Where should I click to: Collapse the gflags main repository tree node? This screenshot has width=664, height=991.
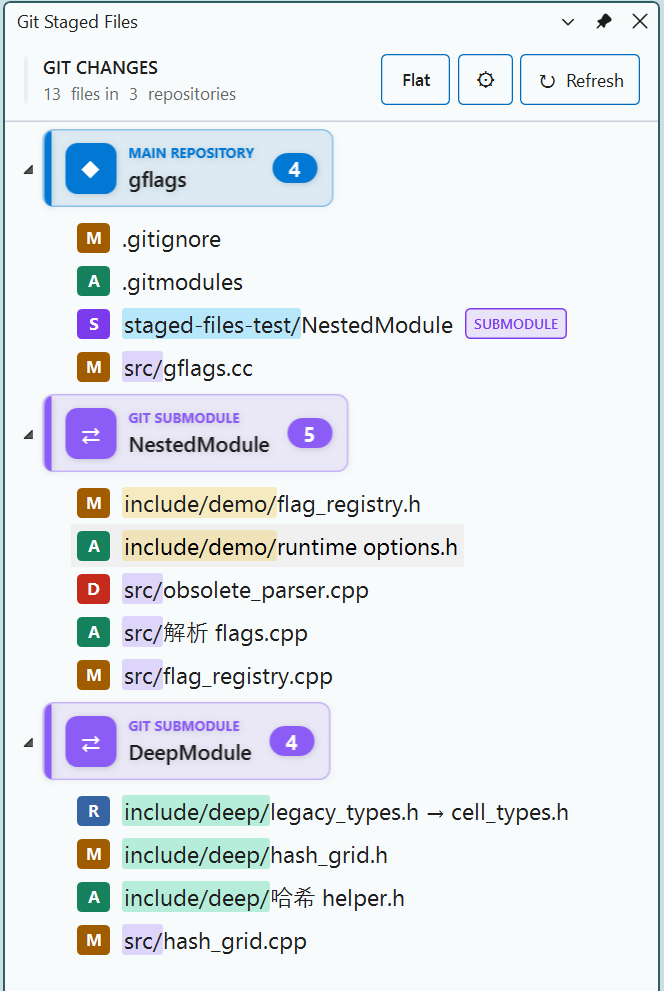[28, 169]
